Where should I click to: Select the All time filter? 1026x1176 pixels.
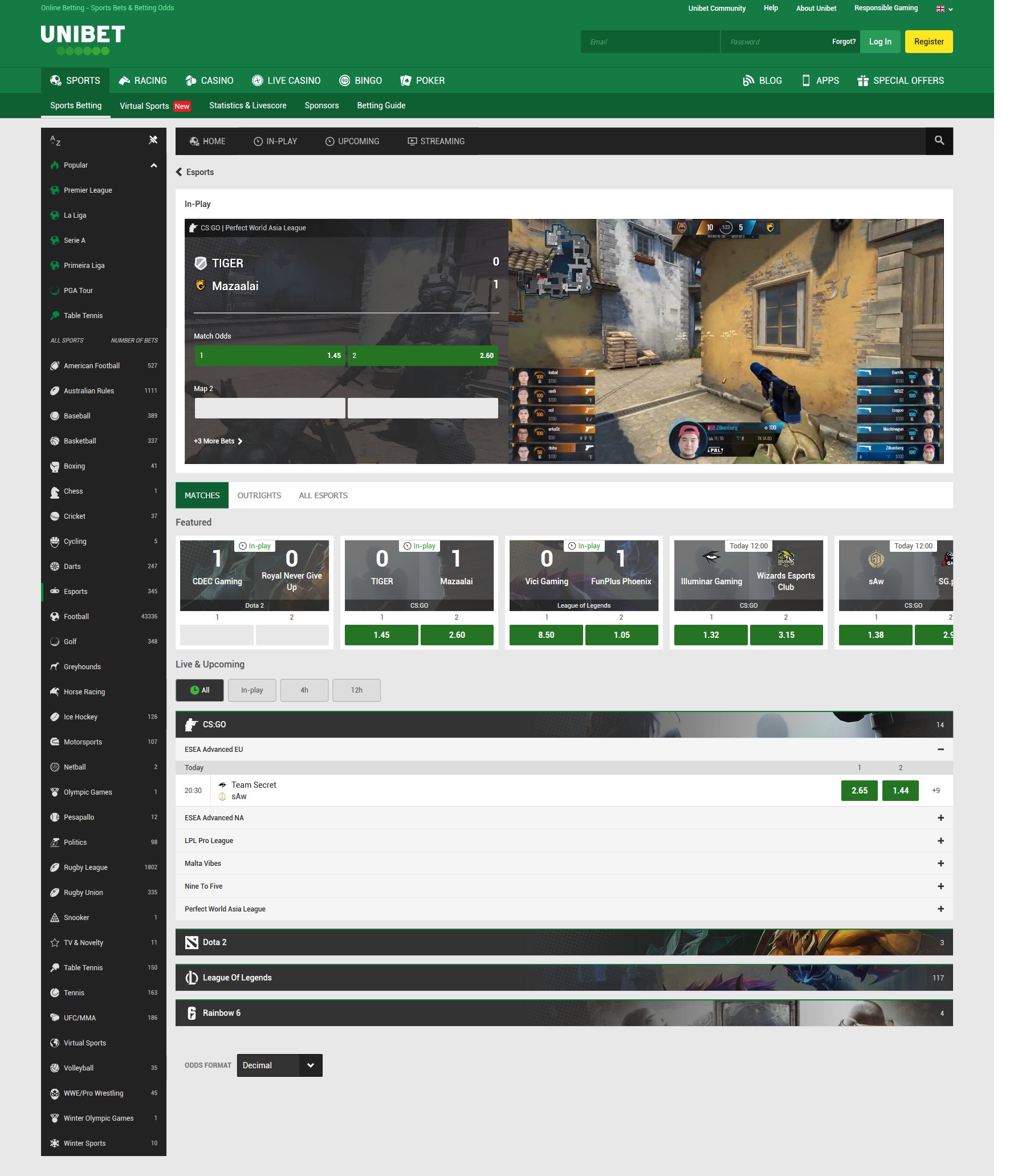pyautogui.click(x=199, y=690)
